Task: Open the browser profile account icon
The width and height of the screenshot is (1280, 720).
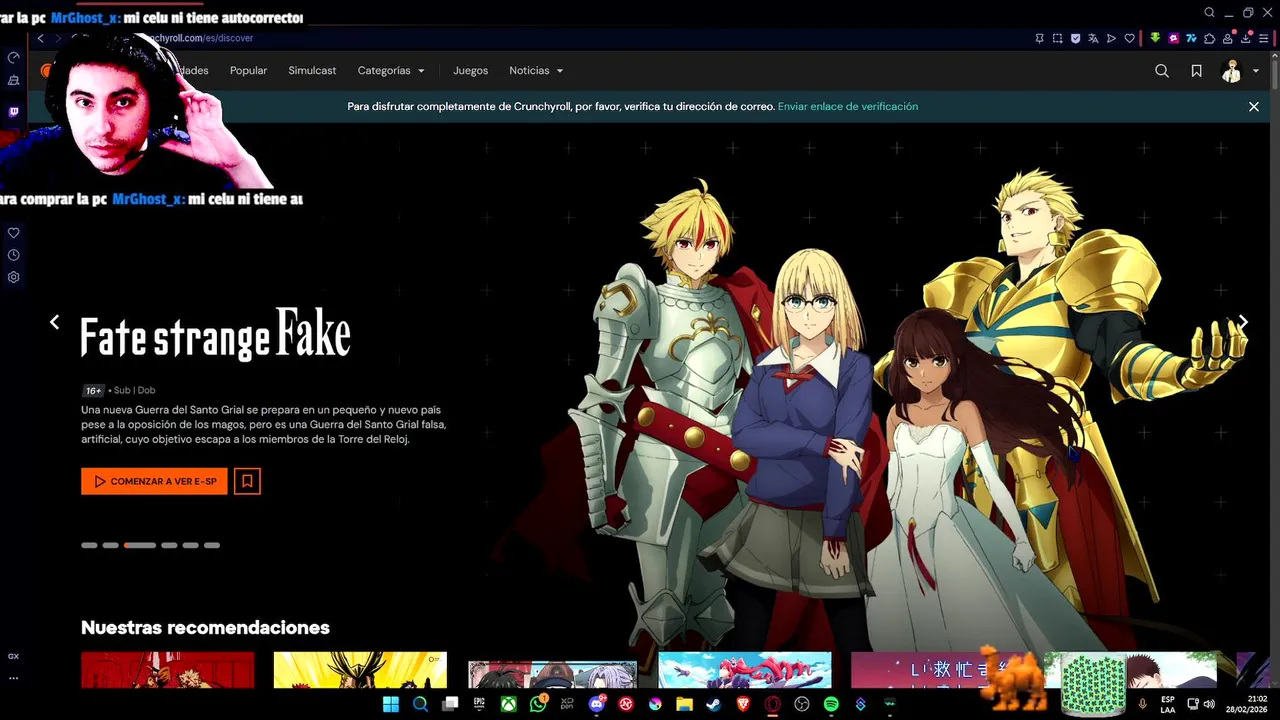Action: [x=1227, y=38]
